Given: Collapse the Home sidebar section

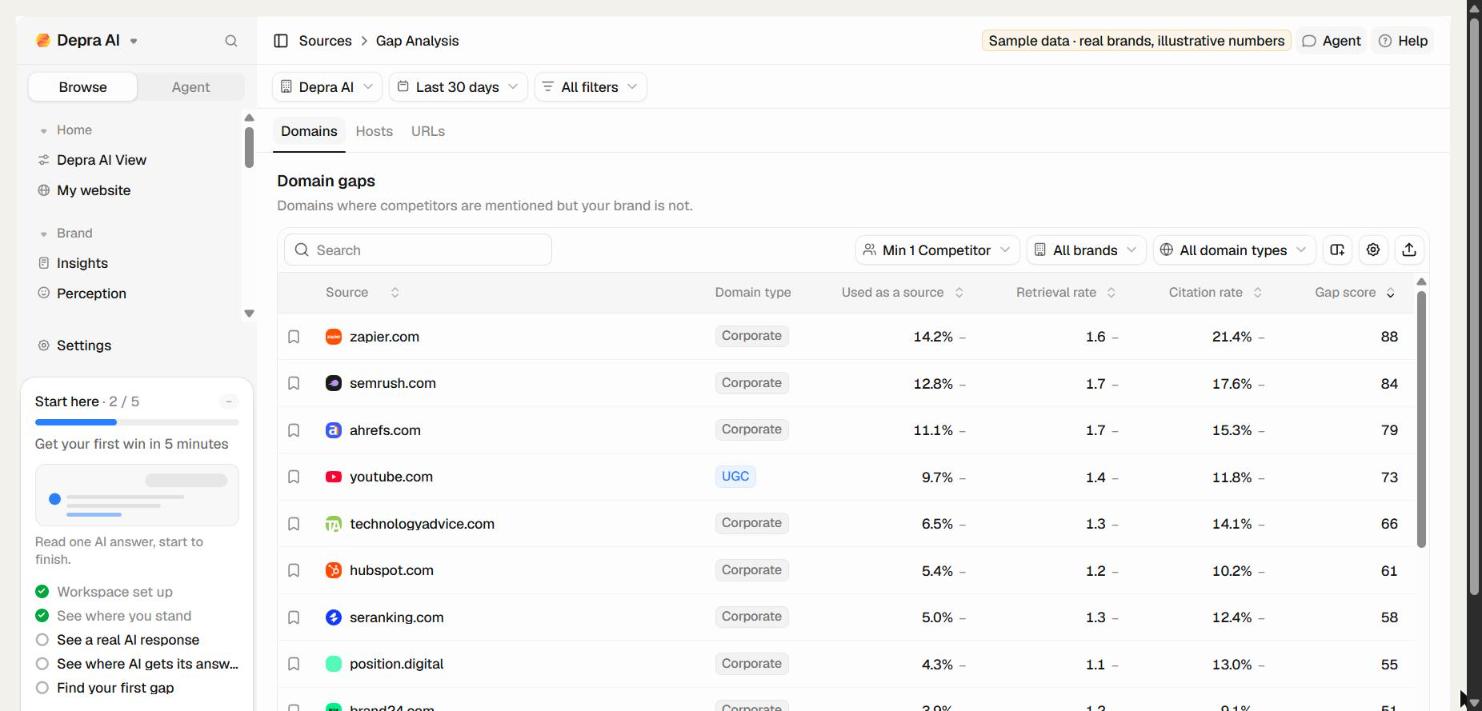Looking at the screenshot, I should (66, 130).
